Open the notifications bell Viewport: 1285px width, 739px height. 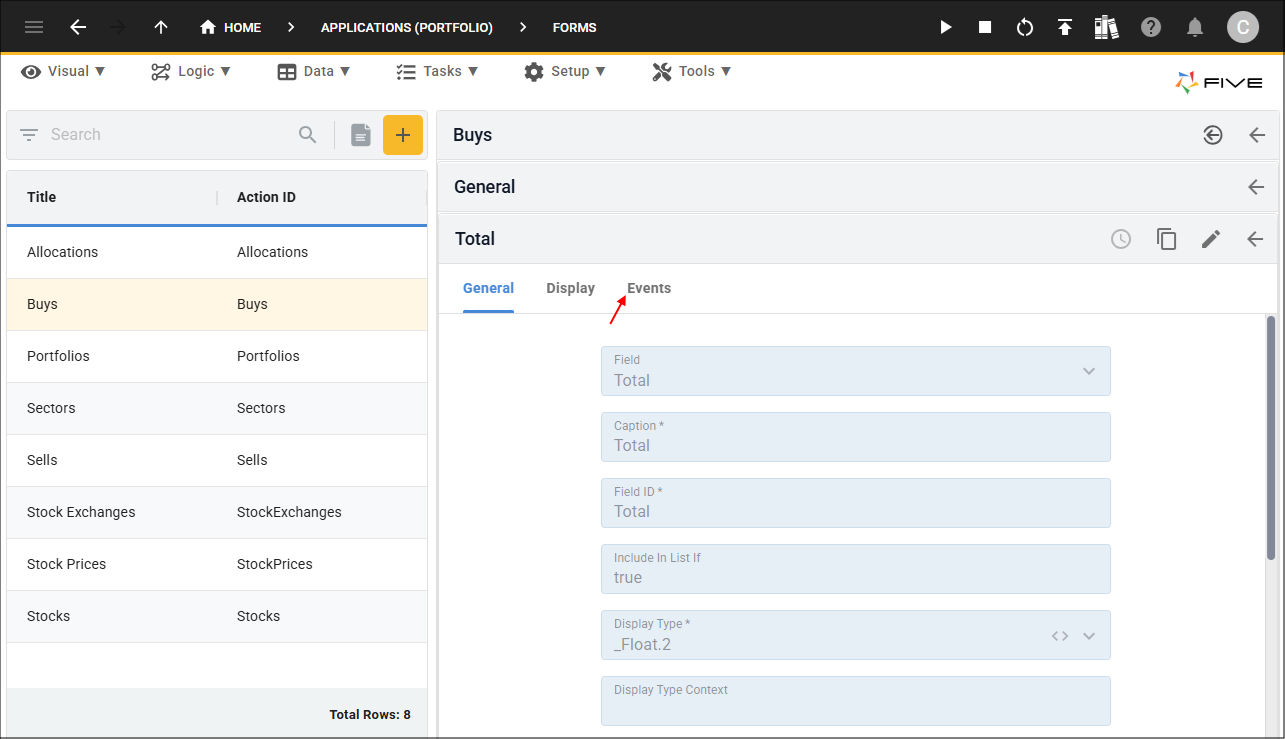1195,27
